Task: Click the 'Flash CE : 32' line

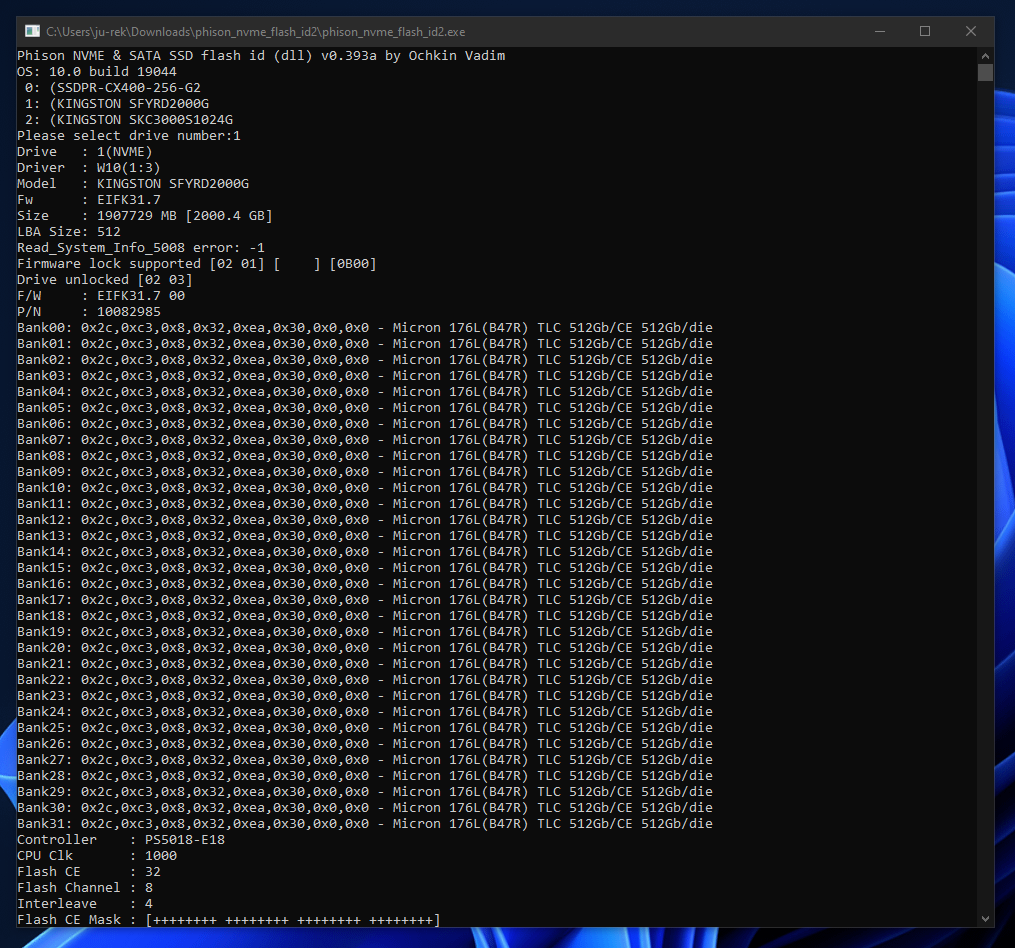Action: 89,872
